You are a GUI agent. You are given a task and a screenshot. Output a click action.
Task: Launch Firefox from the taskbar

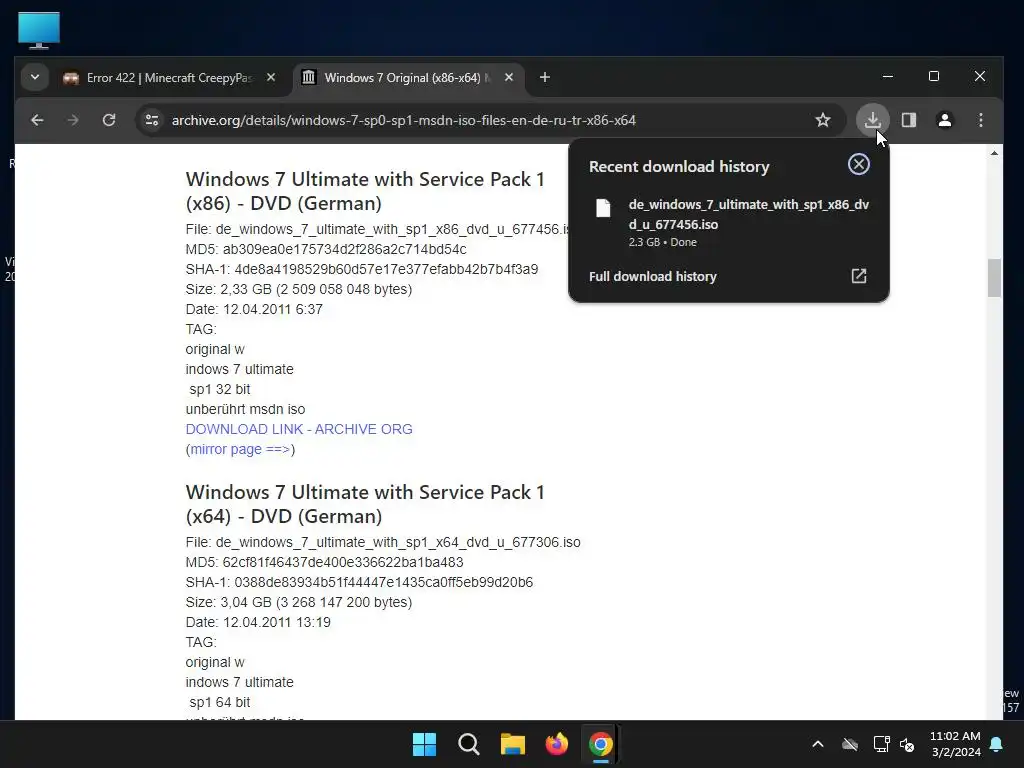point(556,744)
